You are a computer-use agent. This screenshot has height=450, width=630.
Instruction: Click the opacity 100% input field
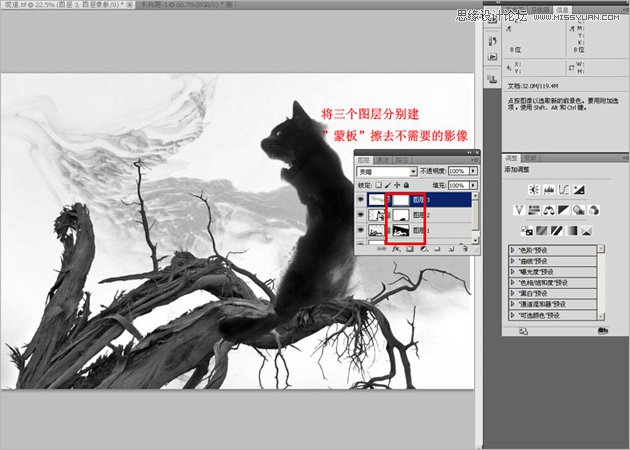point(458,171)
